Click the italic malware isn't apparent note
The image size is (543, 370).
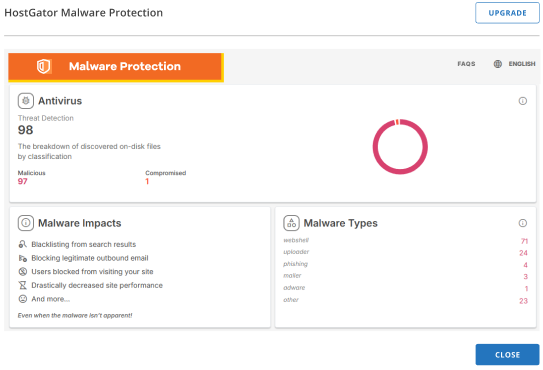point(75,315)
